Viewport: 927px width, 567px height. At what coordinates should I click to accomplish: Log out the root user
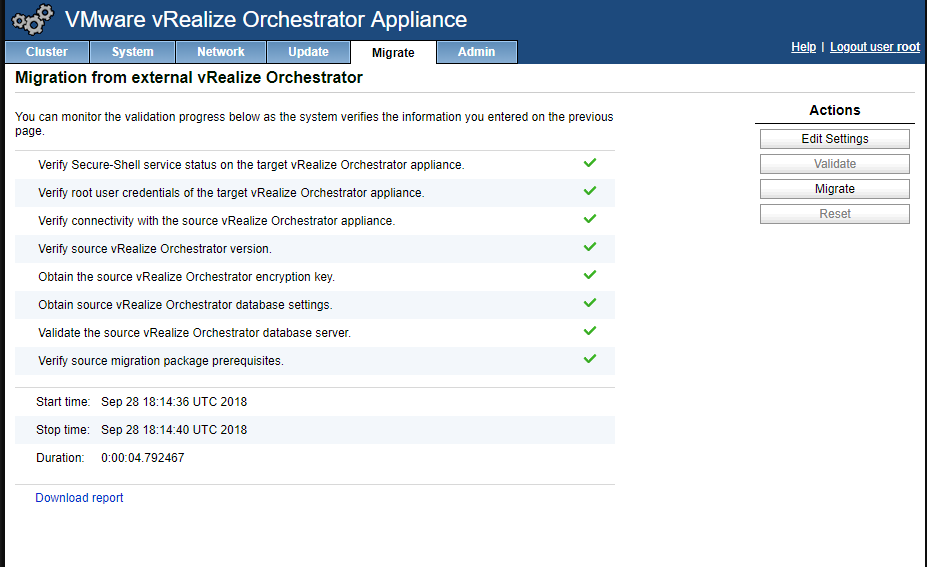coord(875,47)
